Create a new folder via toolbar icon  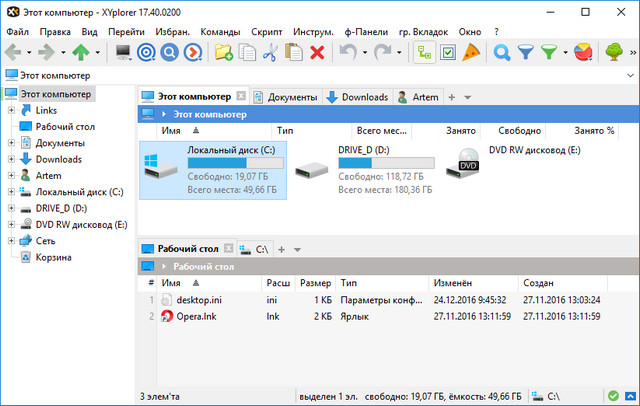tap(223, 52)
